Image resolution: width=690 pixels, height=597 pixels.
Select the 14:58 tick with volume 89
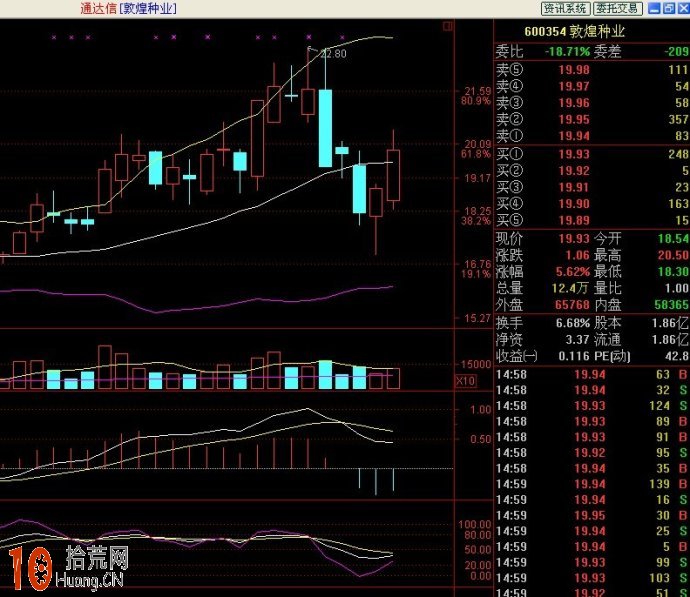[592, 422]
